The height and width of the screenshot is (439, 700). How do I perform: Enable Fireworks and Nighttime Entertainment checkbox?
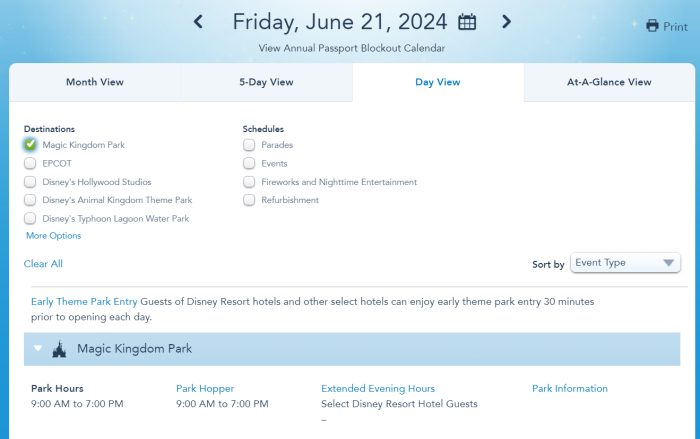tap(249, 182)
